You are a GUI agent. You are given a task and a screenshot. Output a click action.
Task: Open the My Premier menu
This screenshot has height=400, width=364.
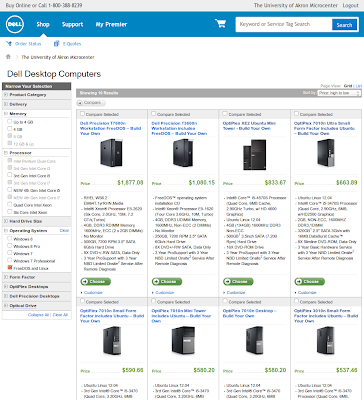(111, 24)
